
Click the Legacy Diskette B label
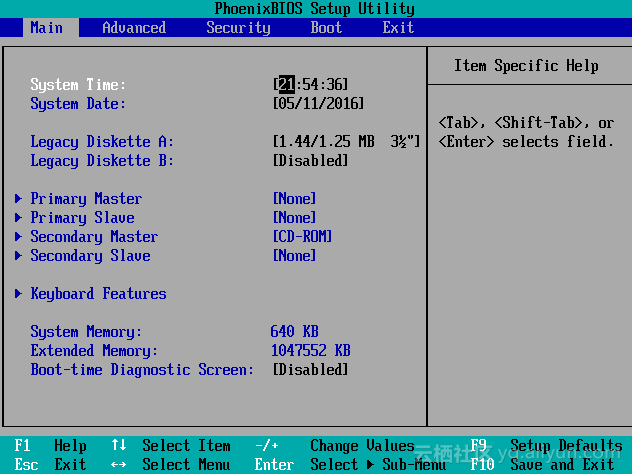click(102, 160)
